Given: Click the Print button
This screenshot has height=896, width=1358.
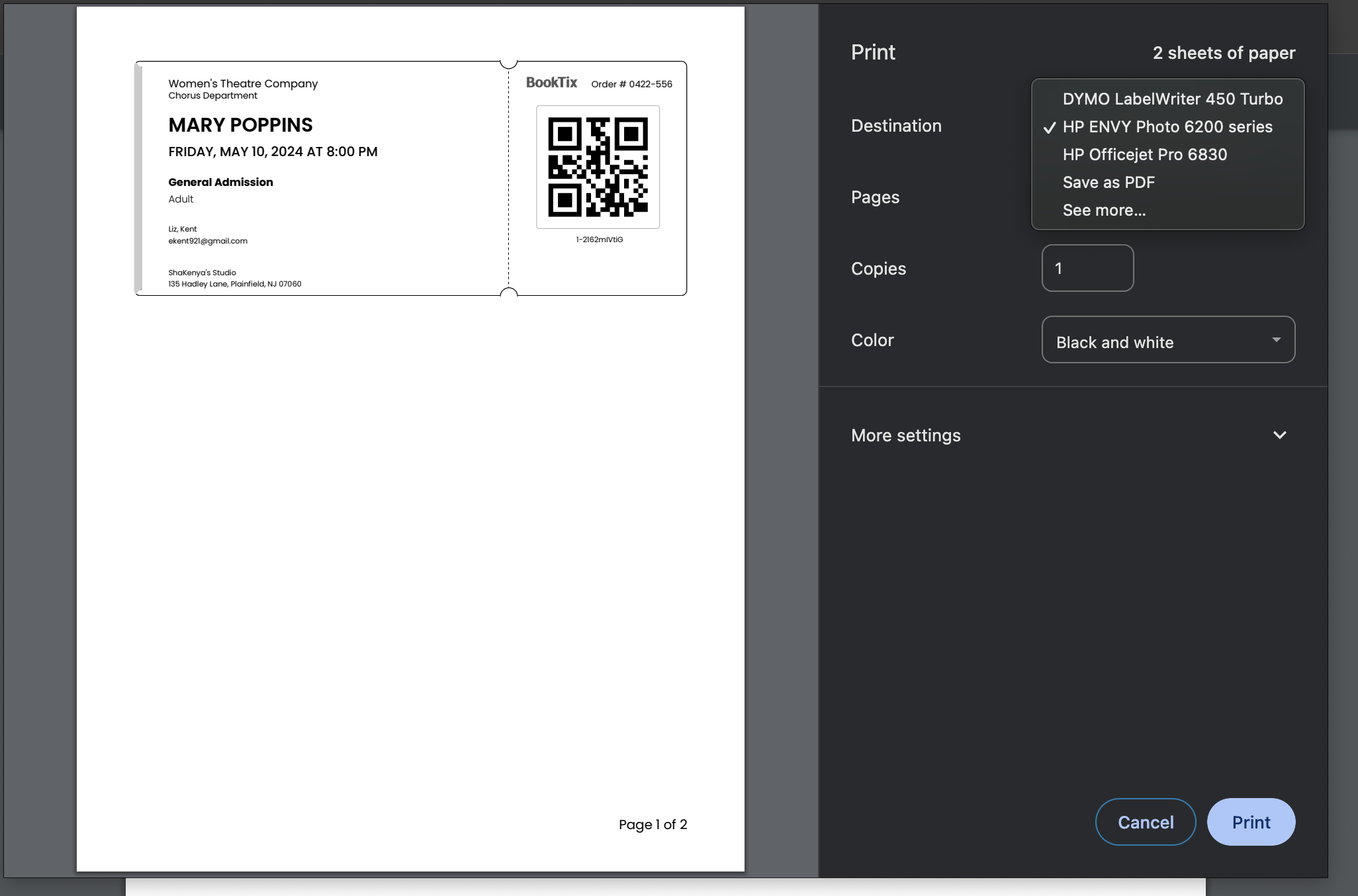Looking at the screenshot, I should pos(1251,822).
